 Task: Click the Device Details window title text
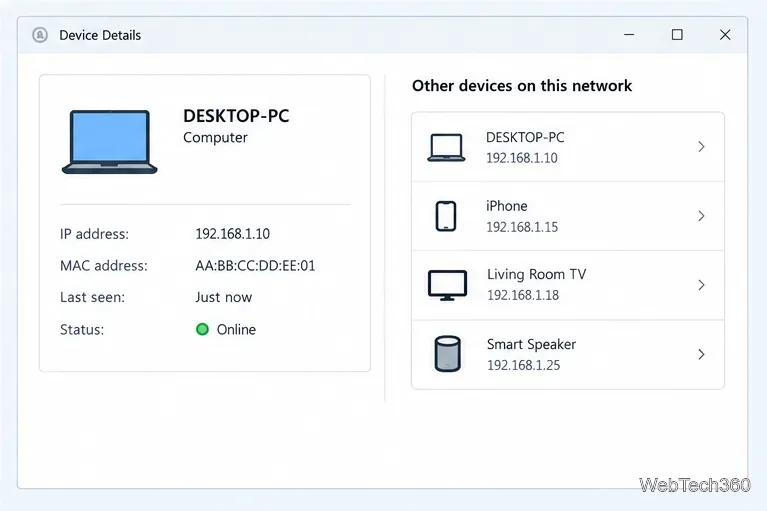tap(100, 35)
